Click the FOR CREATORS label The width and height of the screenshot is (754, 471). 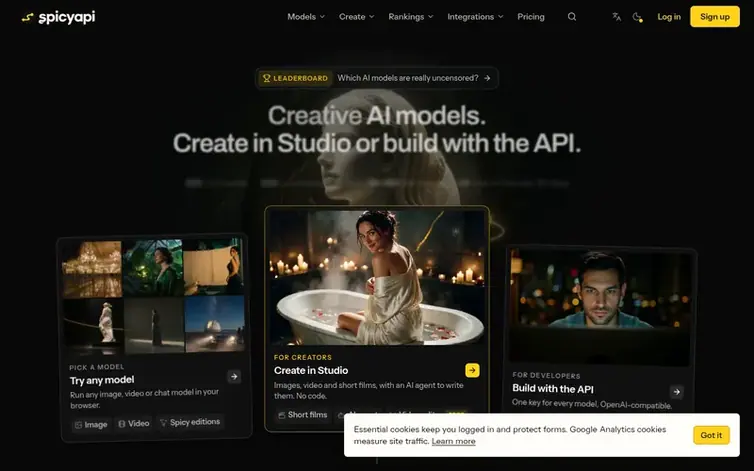coord(302,357)
